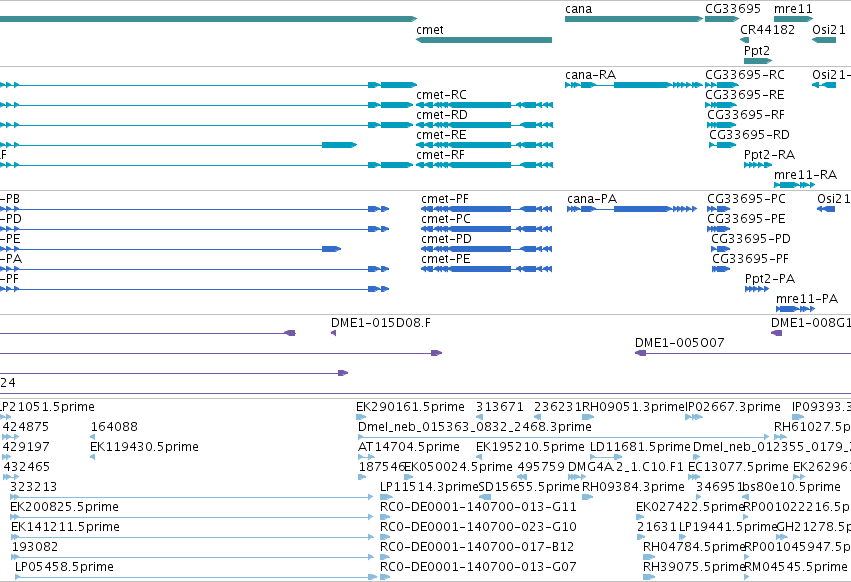Click the 164088 EST feature
The image size is (851, 582).
[x=93, y=437]
